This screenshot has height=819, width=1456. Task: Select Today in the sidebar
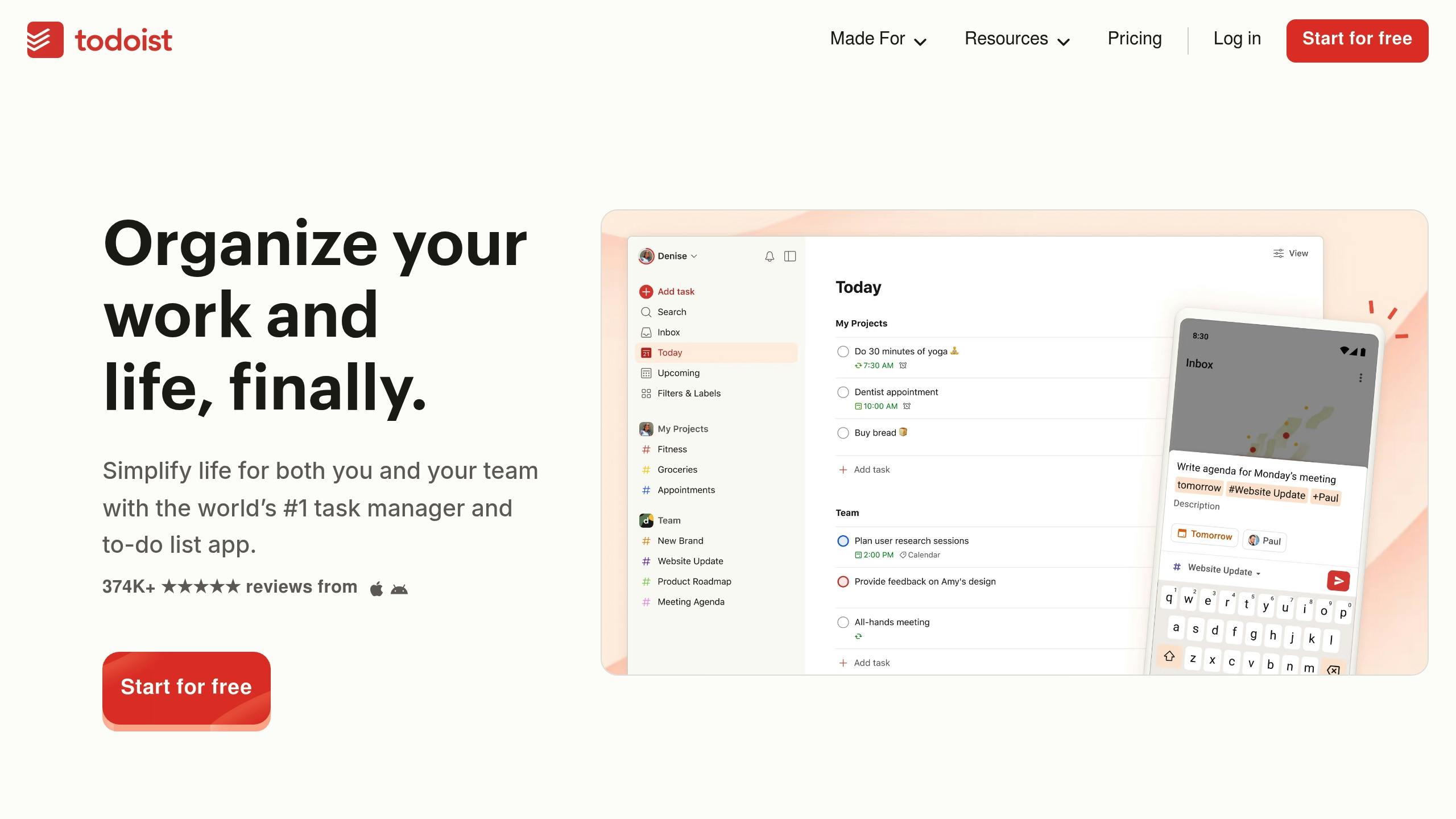[x=716, y=353]
